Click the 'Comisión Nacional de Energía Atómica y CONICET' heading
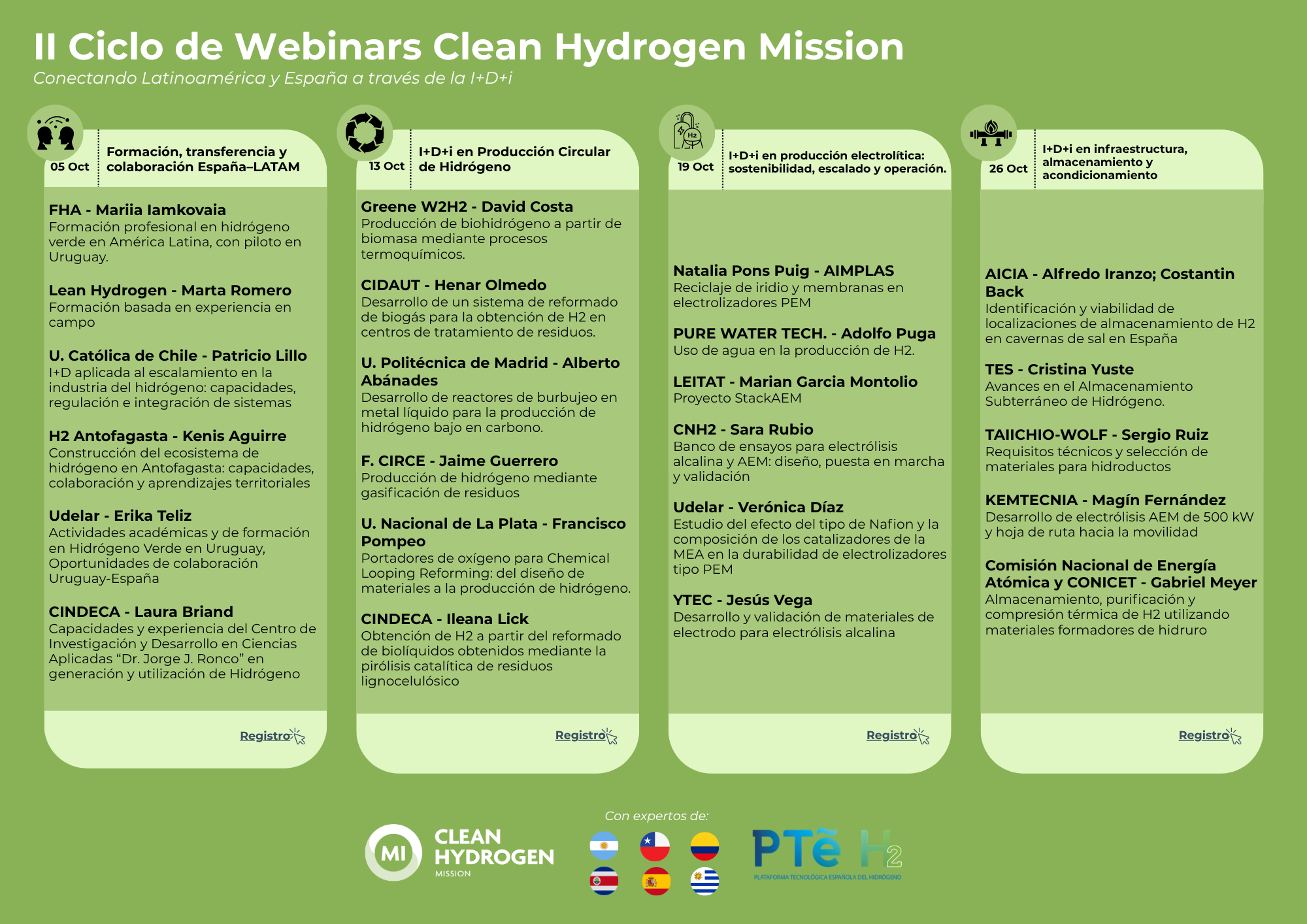The width and height of the screenshot is (1307, 924). click(1121, 574)
